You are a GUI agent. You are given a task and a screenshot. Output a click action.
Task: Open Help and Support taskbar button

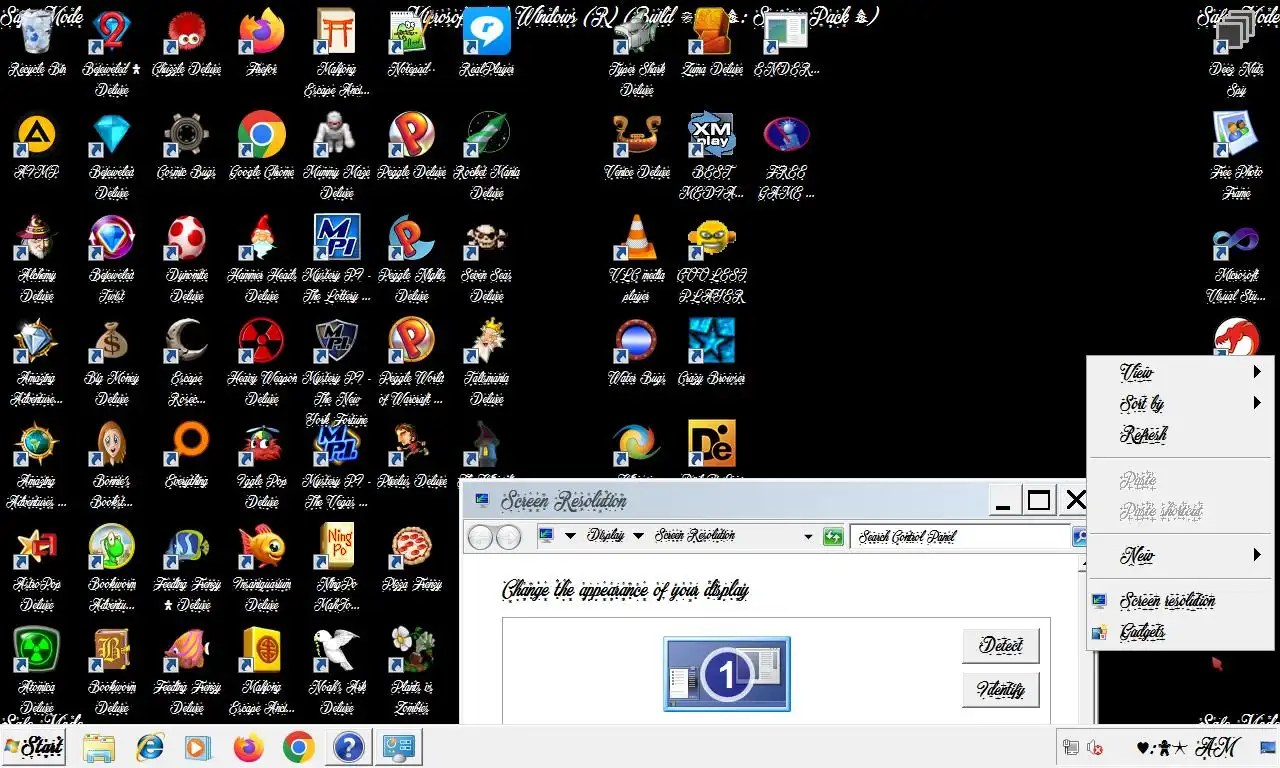coord(348,747)
